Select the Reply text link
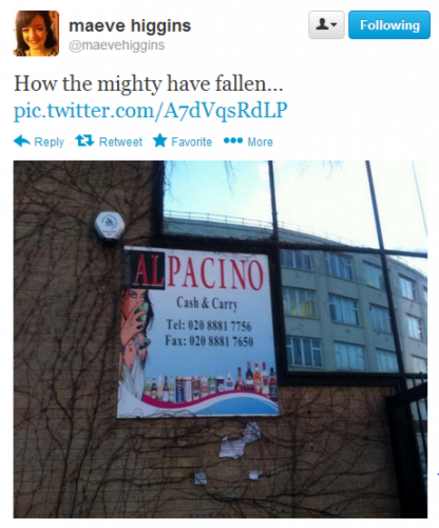The width and height of the screenshot is (439, 528). [49, 142]
